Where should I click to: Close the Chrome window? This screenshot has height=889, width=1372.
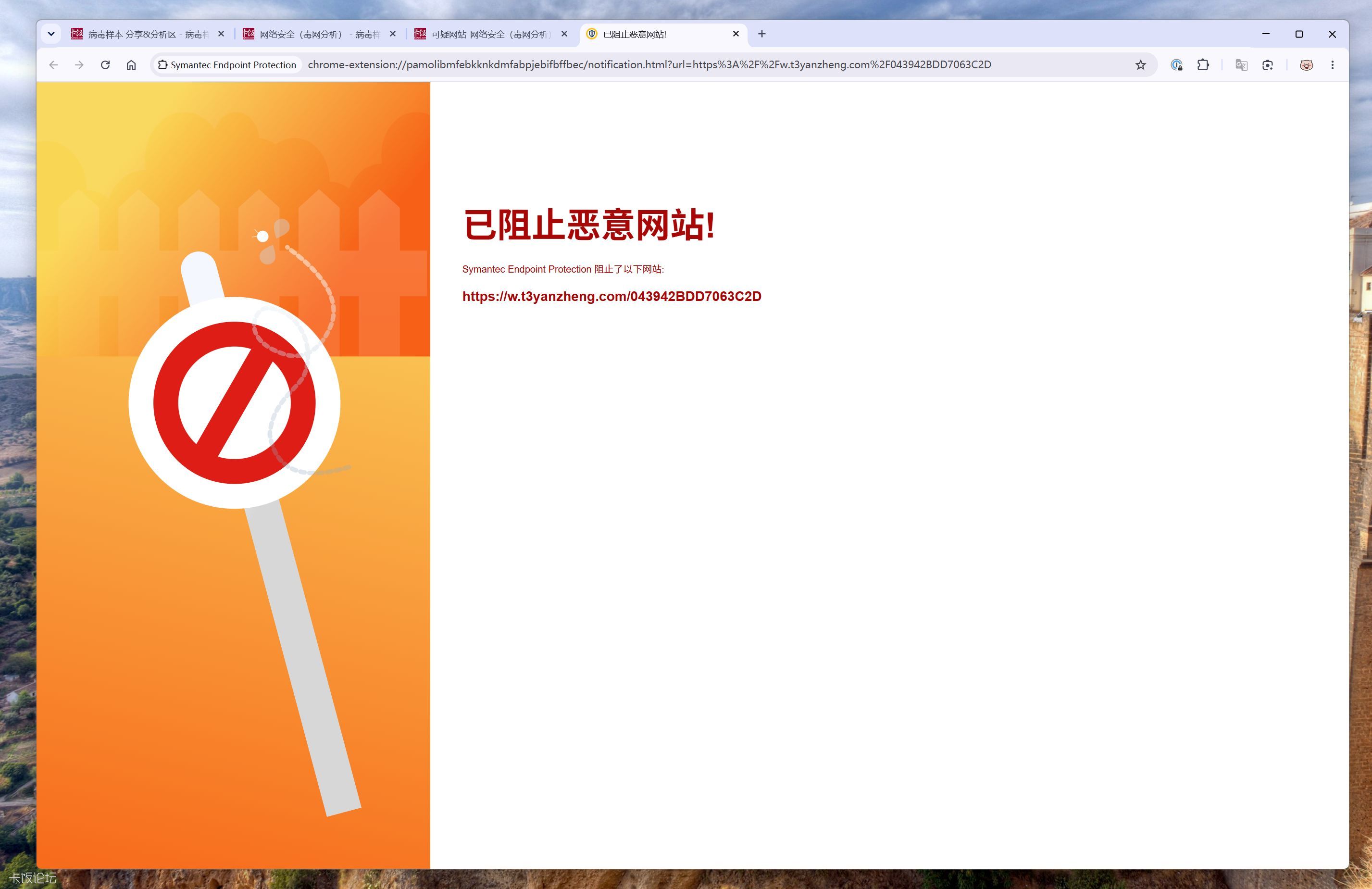1332,34
